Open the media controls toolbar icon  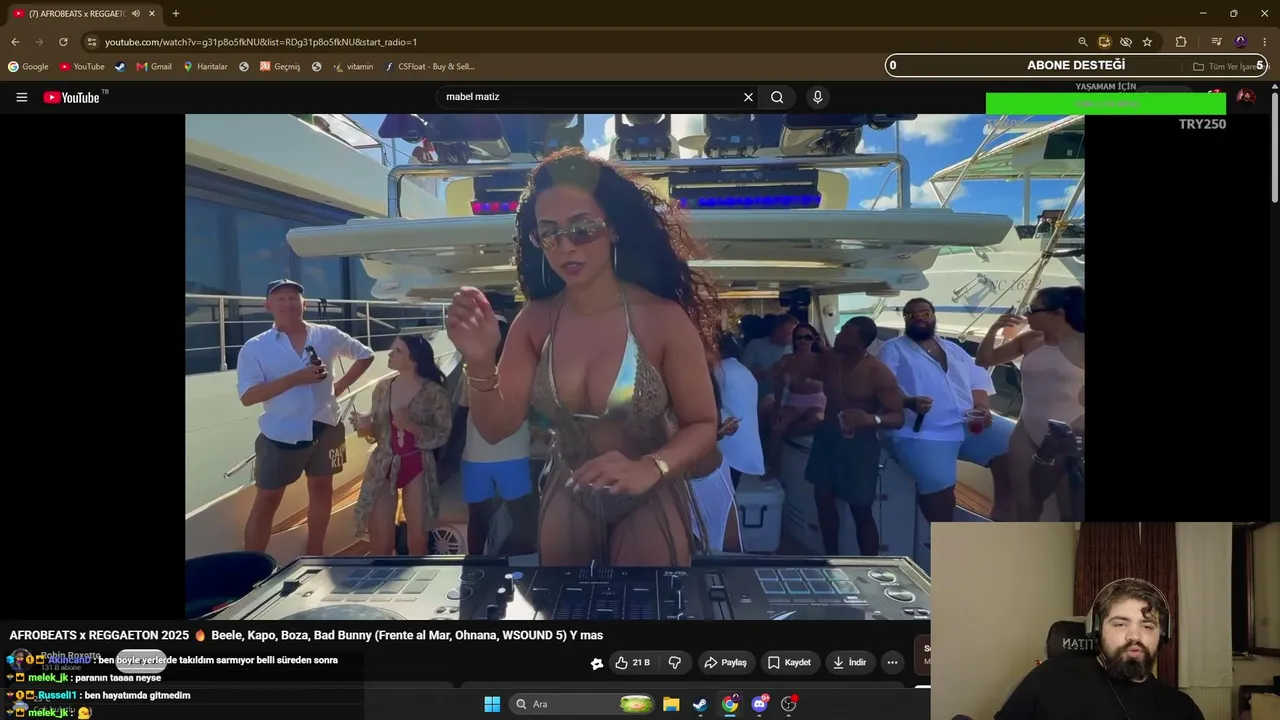point(1216,42)
